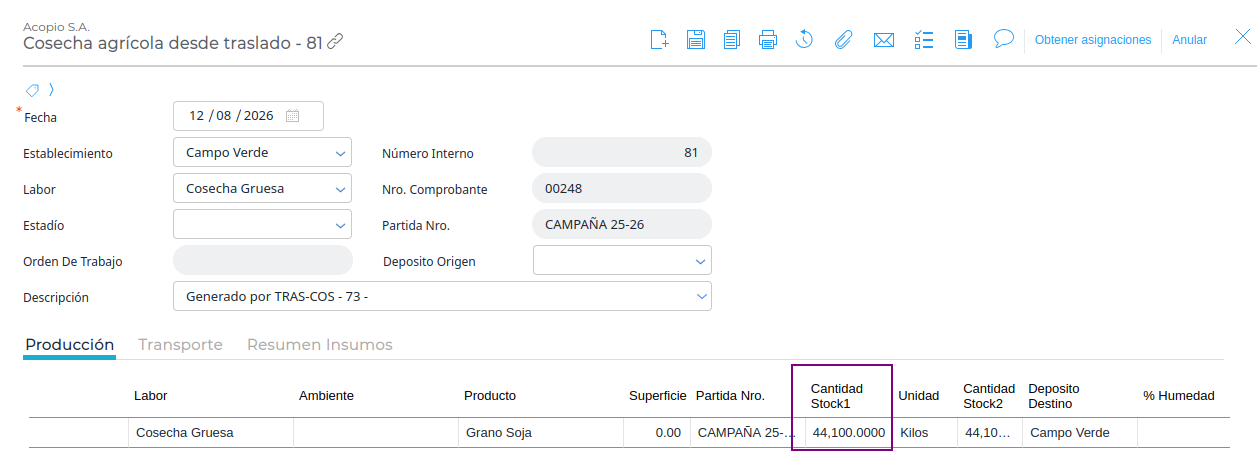Expand the tag chevron arrow
Viewport: 1257px width, 462px height.
point(51,90)
